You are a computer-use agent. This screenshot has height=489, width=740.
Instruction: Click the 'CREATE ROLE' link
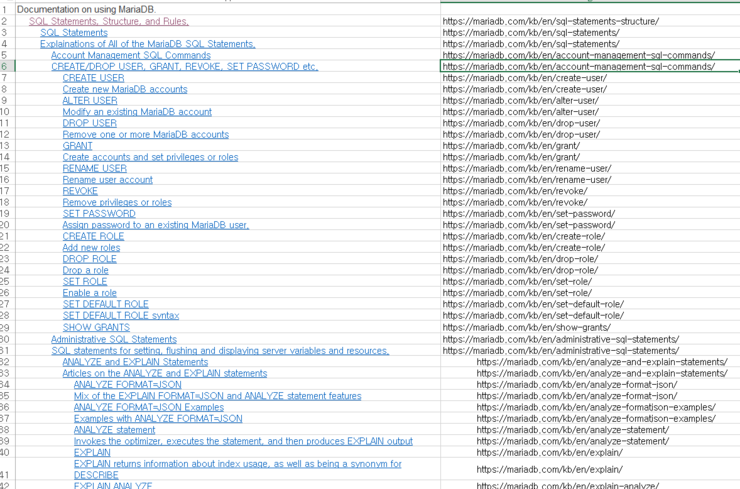(x=93, y=236)
